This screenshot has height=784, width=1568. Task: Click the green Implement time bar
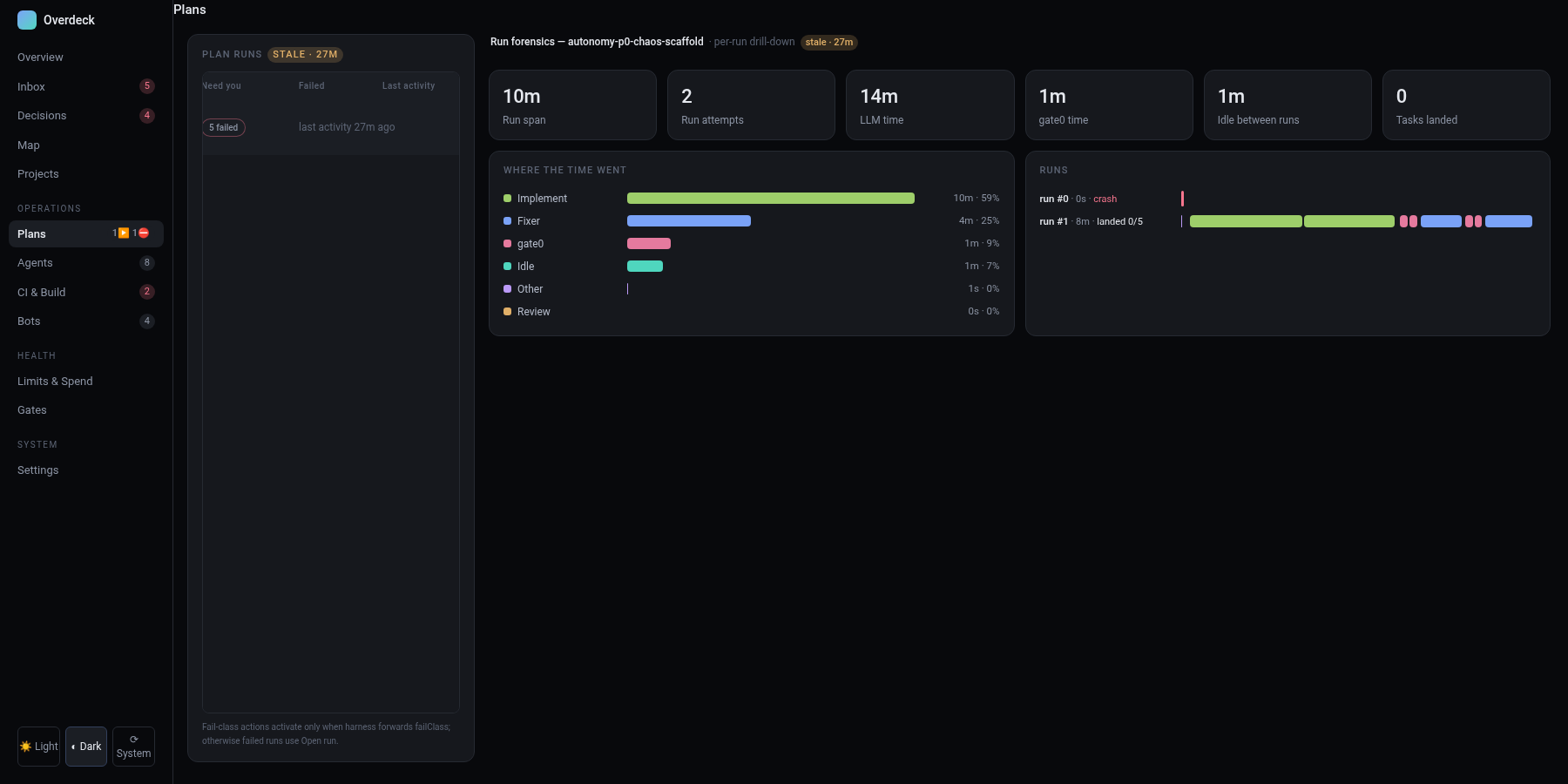pyautogui.click(x=771, y=199)
